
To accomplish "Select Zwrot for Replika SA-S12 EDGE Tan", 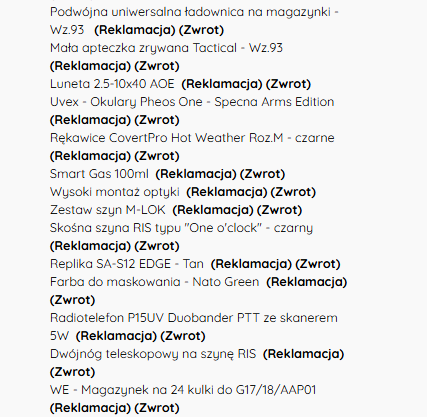I will (318, 264).
